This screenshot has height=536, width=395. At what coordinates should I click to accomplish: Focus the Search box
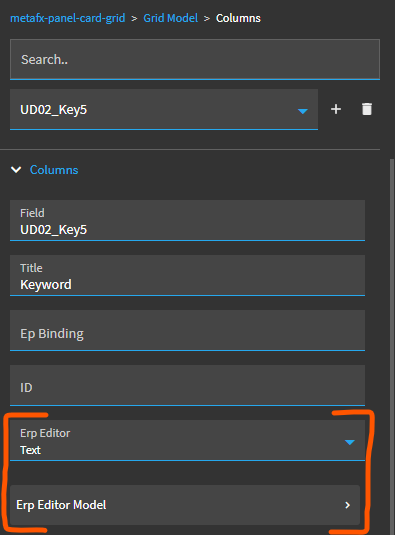tap(195, 59)
